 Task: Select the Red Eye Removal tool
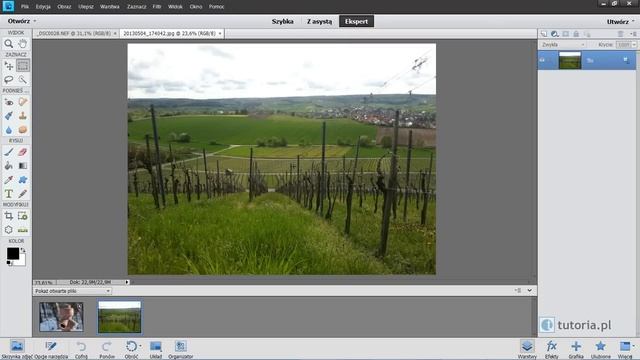[9, 102]
